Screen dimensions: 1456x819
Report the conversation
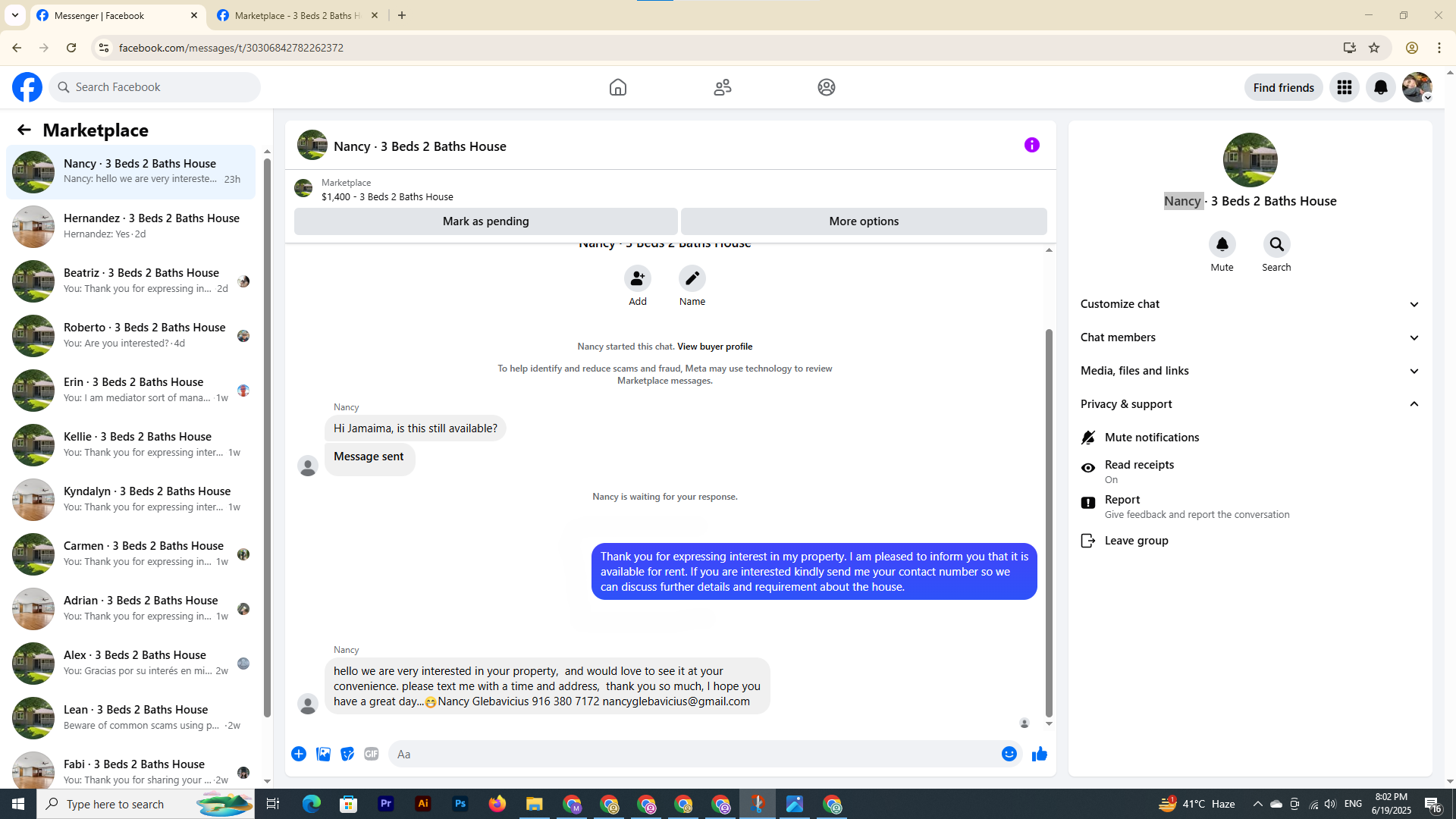(1250, 506)
